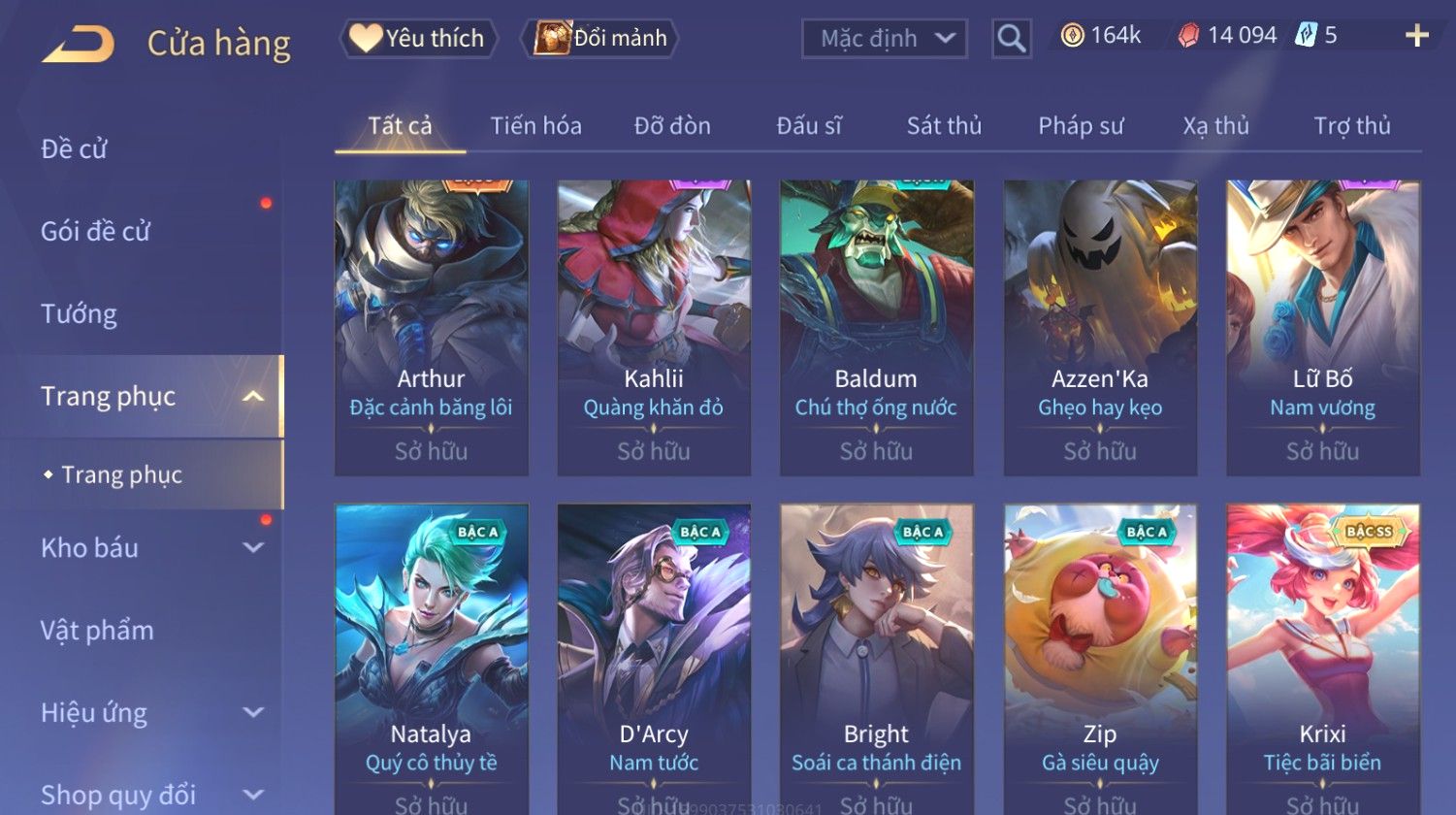
Task: Expand the Kho báu sidebar section
Action: coord(252,547)
